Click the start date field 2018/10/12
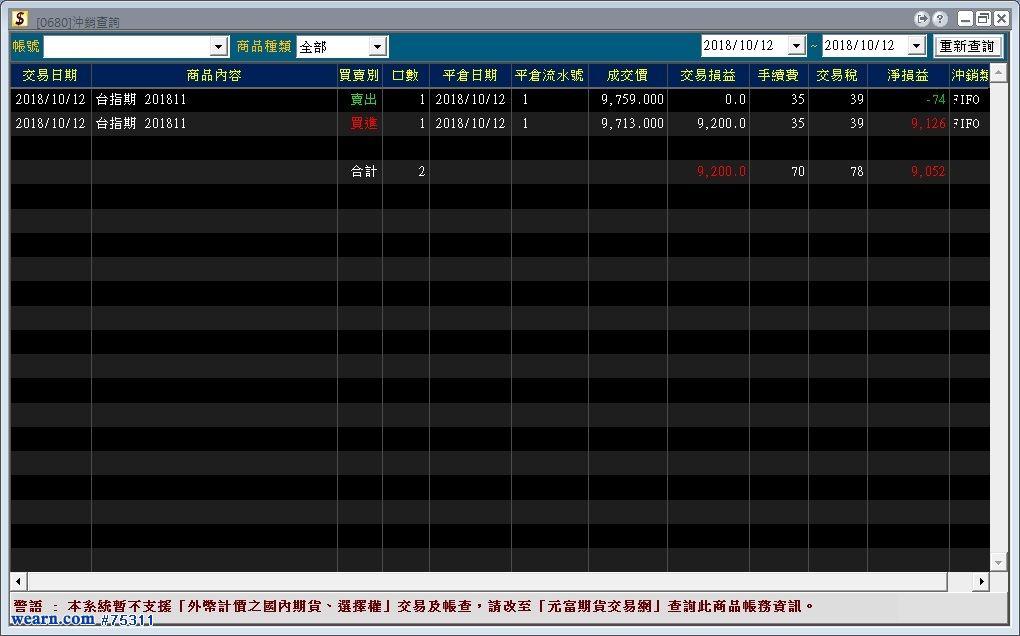Image resolution: width=1020 pixels, height=636 pixels. click(x=744, y=46)
